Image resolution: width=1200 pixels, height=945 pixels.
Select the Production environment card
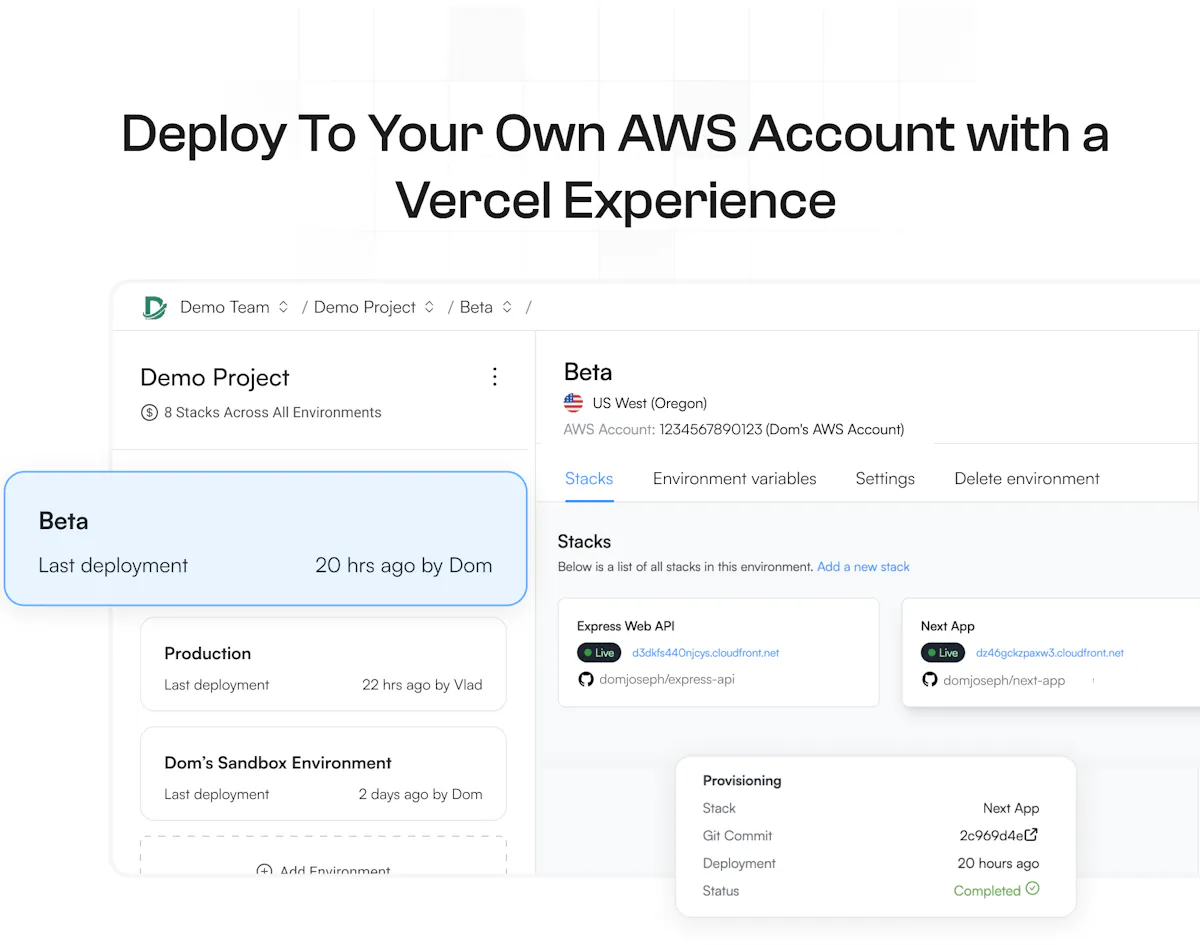coord(323,664)
